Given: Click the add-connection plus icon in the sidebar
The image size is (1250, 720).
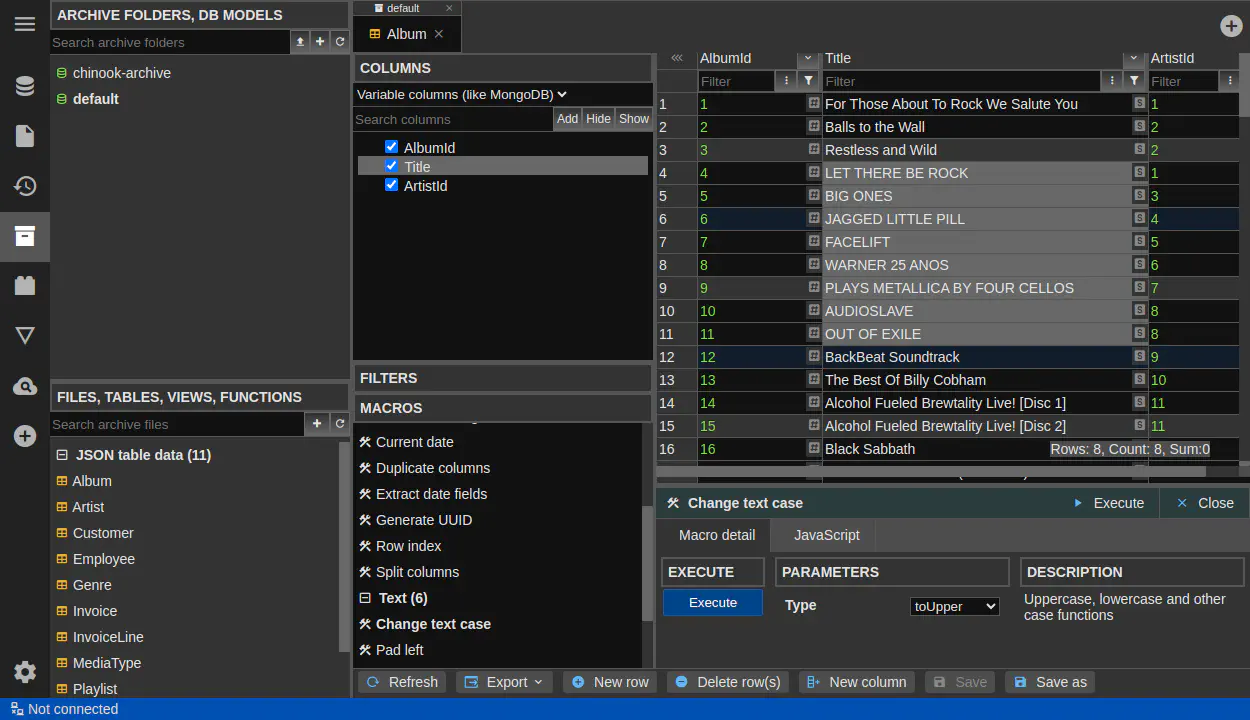Looking at the screenshot, I should (25, 436).
